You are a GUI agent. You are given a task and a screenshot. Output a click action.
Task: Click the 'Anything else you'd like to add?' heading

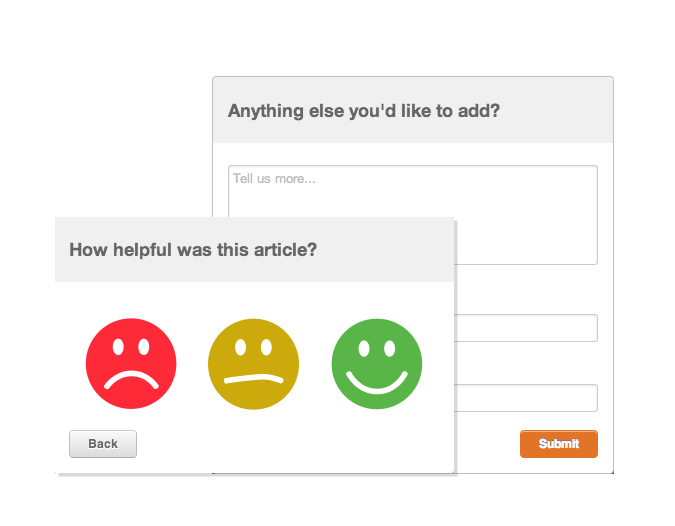pos(364,111)
